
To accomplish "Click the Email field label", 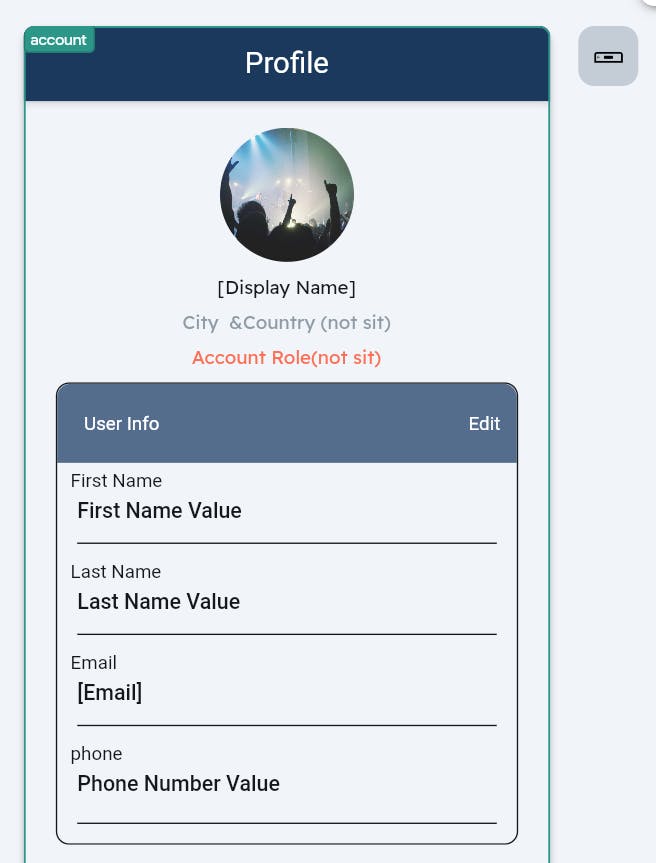I will click(94, 663).
